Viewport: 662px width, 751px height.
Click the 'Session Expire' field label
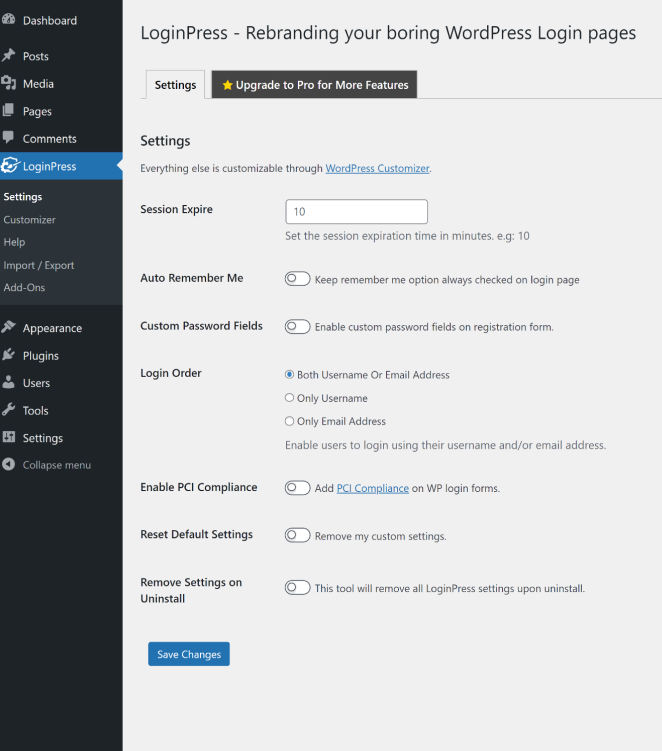point(176,209)
